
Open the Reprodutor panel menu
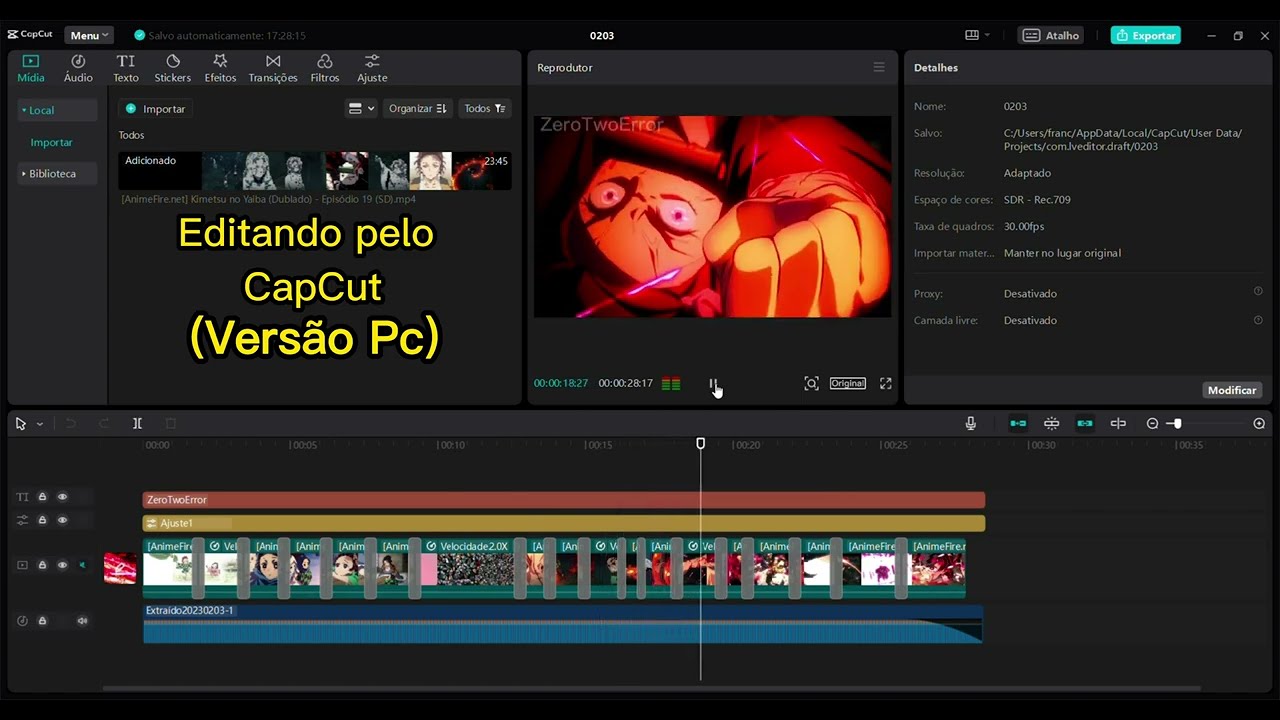click(x=879, y=67)
